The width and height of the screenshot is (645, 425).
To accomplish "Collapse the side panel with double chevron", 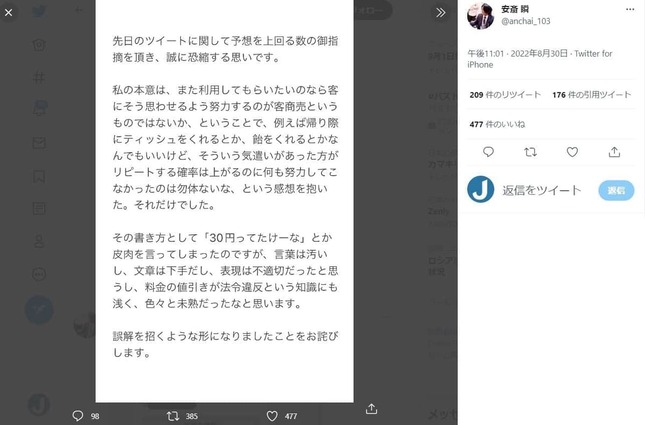I will click(441, 12).
